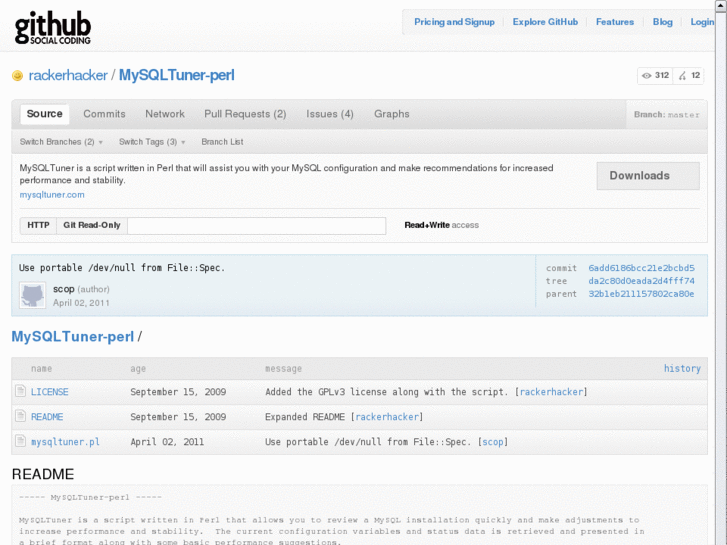Viewport: 727px width, 545px height.
Task: Click the watchers eye icon showing 312
Action: (646, 76)
